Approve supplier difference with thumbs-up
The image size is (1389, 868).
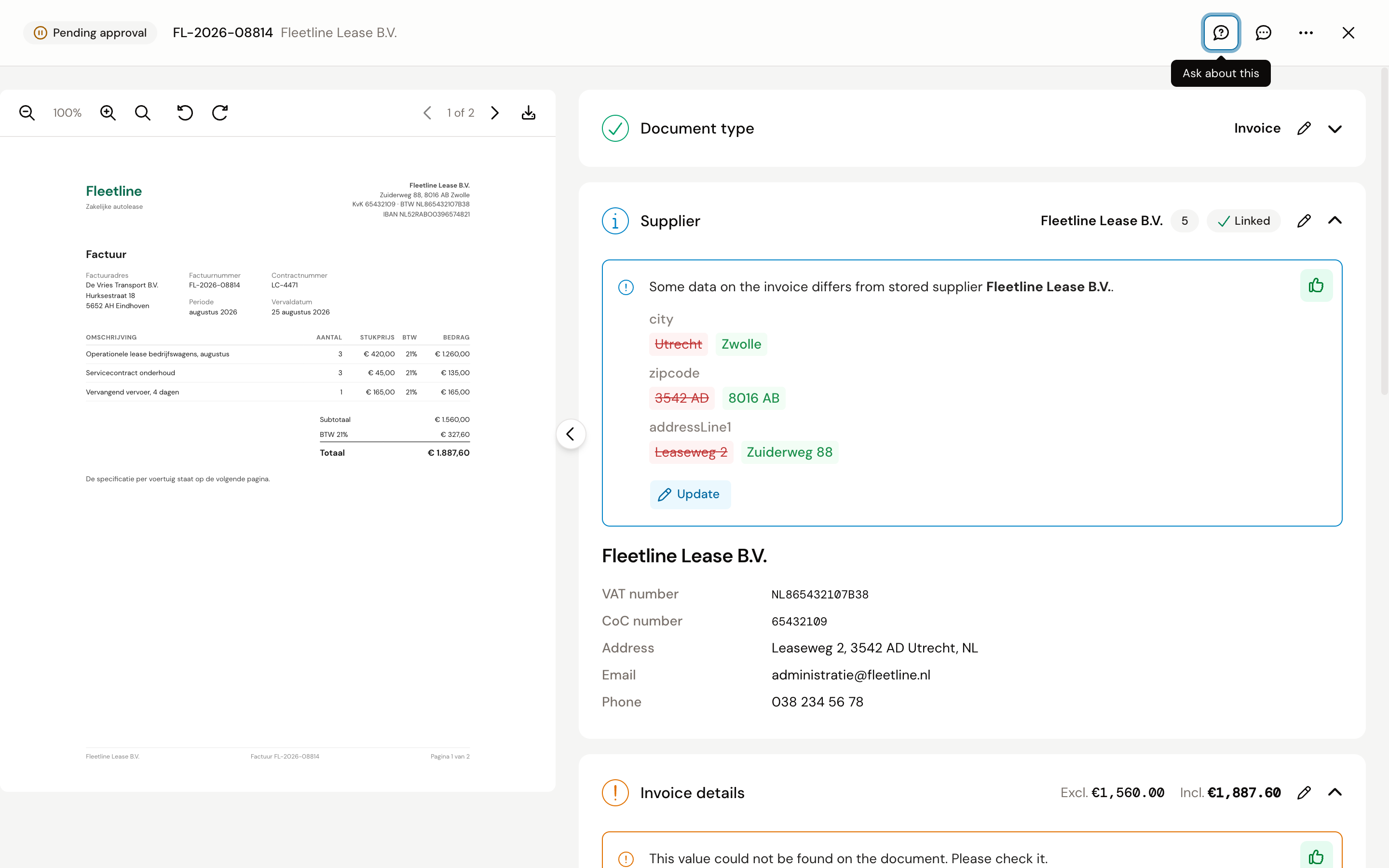click(x=1316, y=285)
